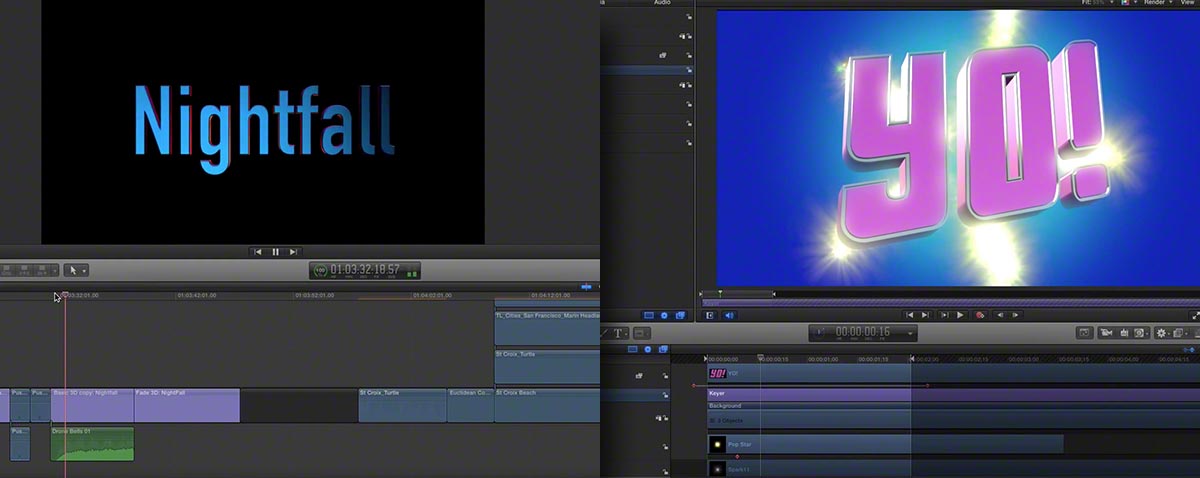Click the red playhead marker on Final Cut ruler
Image resolution: width=1200 pixels, height=478 pixels.
click(66, 294)
